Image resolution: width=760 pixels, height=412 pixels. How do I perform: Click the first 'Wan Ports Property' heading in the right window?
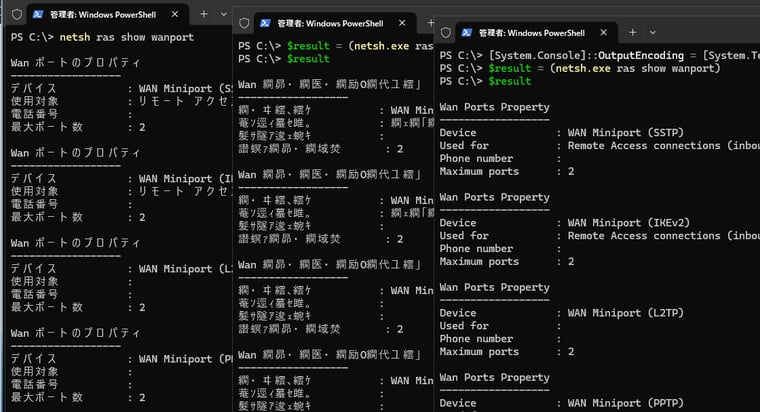[x=494, y=107]
